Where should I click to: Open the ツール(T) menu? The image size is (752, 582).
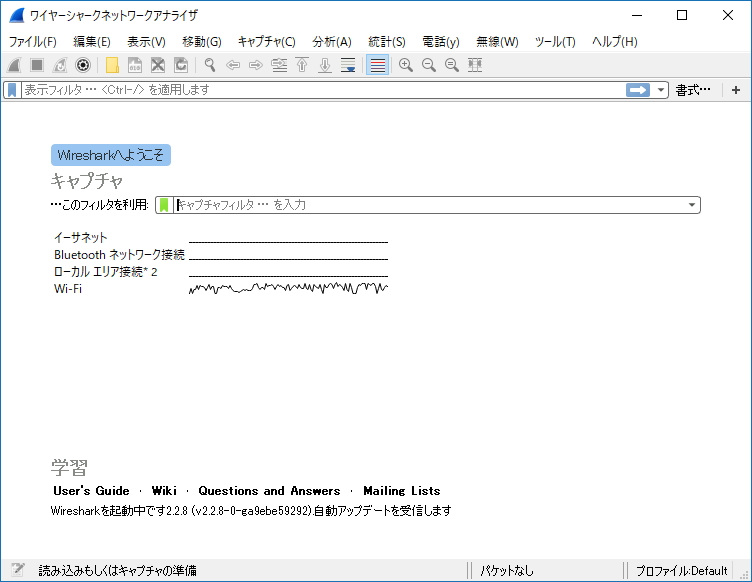click(x=555, y=42)
